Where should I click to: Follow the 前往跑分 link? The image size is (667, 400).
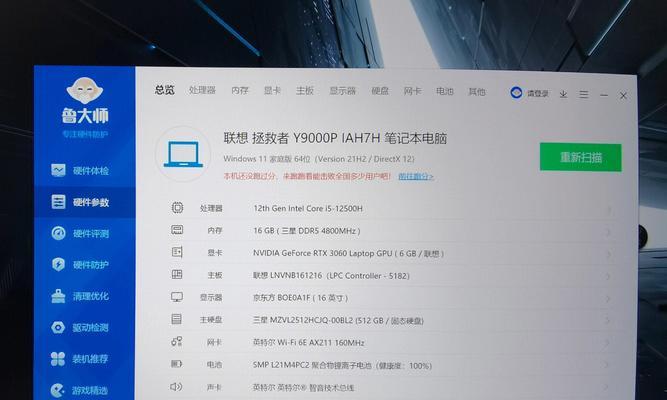tap(416, 176)
